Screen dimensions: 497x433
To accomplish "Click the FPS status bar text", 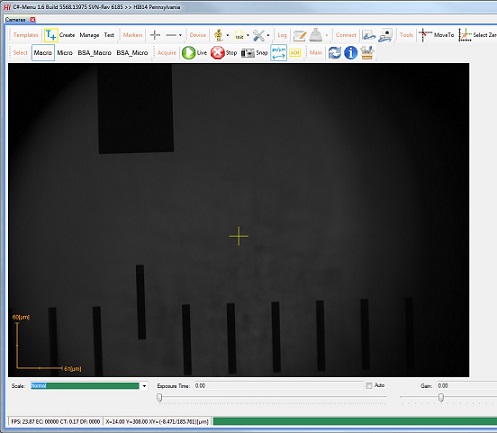I will click(56, 422).
